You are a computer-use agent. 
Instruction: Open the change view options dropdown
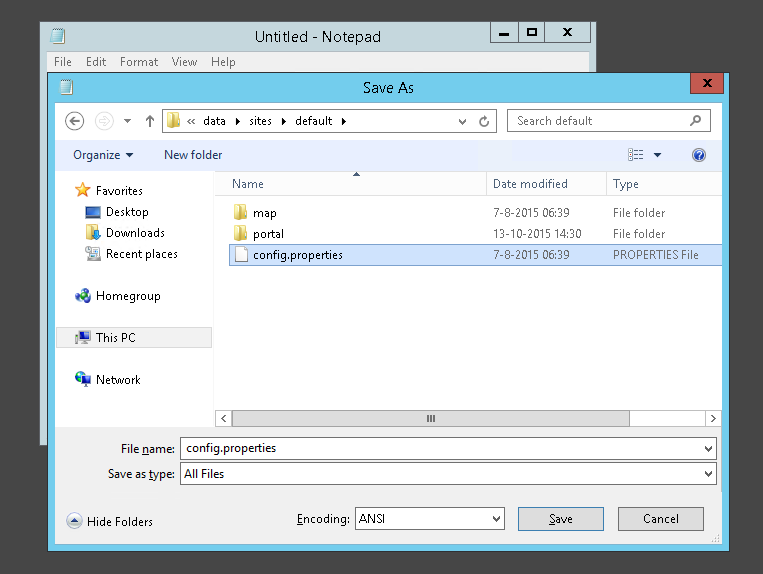657,155
